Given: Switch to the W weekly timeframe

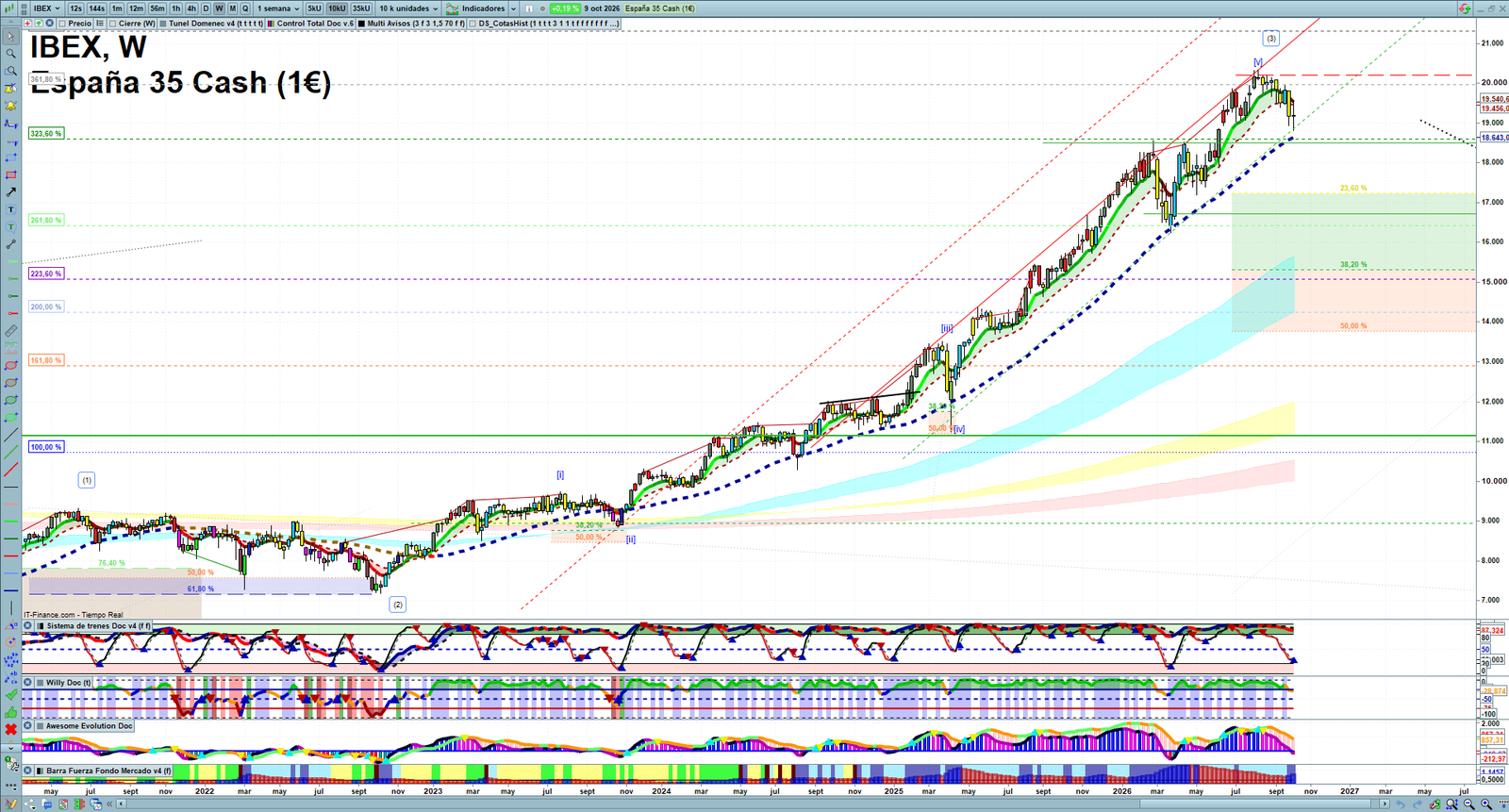Looking at the screenshot, I should point(219,8).
